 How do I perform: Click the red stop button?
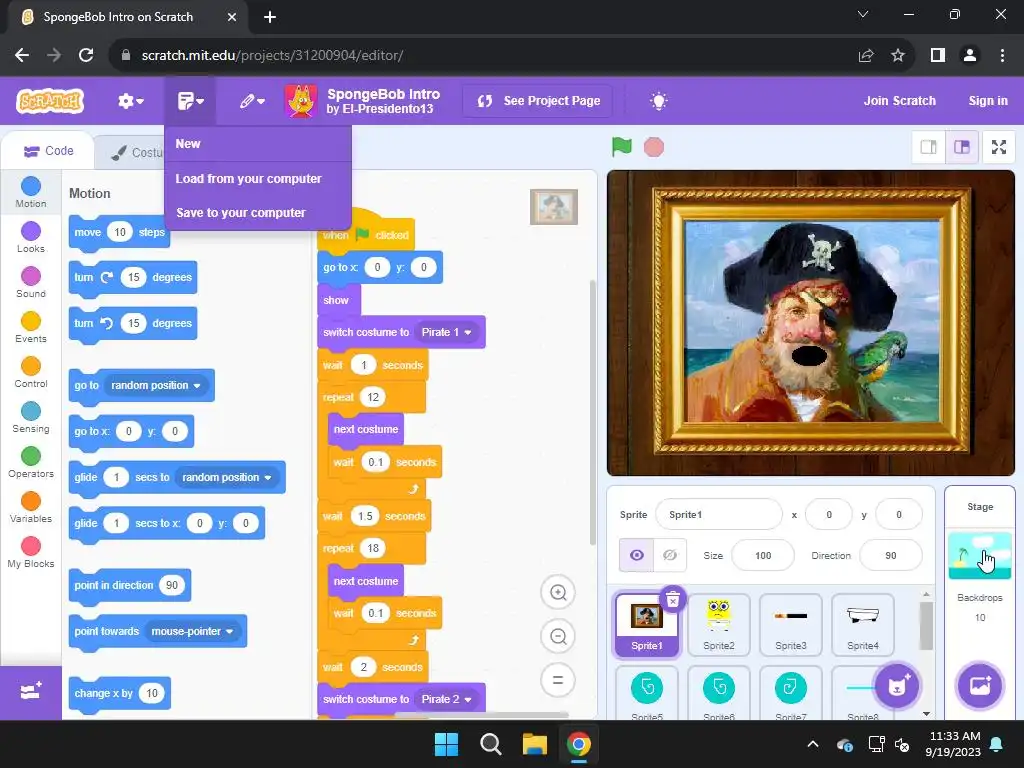click(654, 147)
